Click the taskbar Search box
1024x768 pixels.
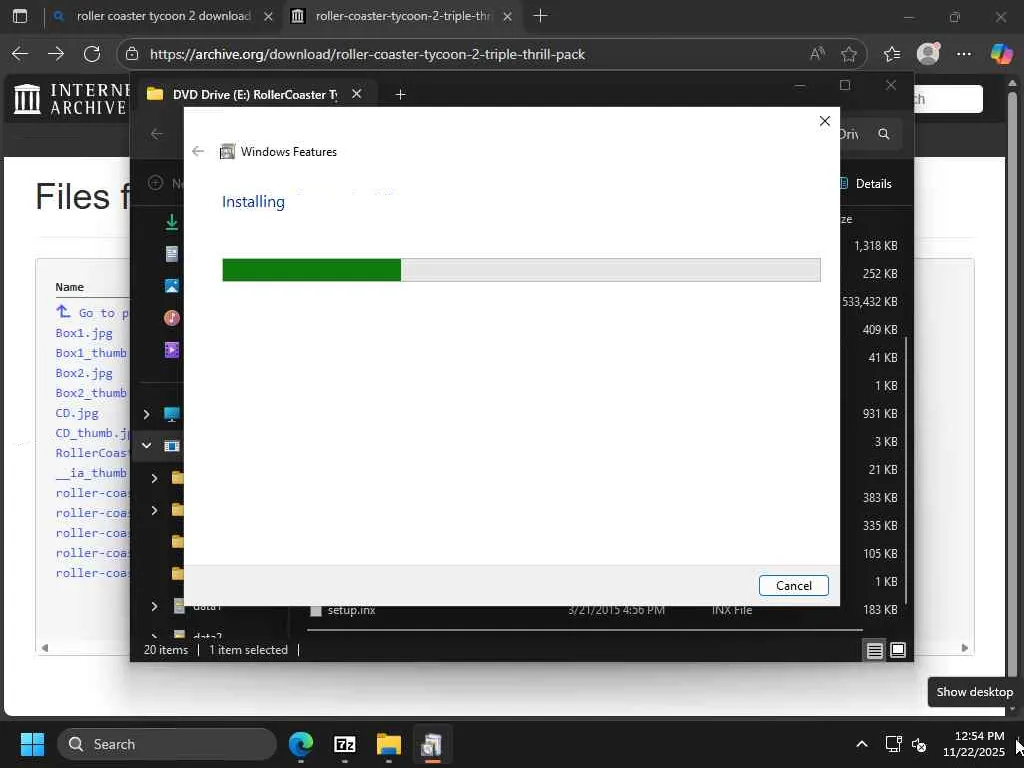pos(167,744)
